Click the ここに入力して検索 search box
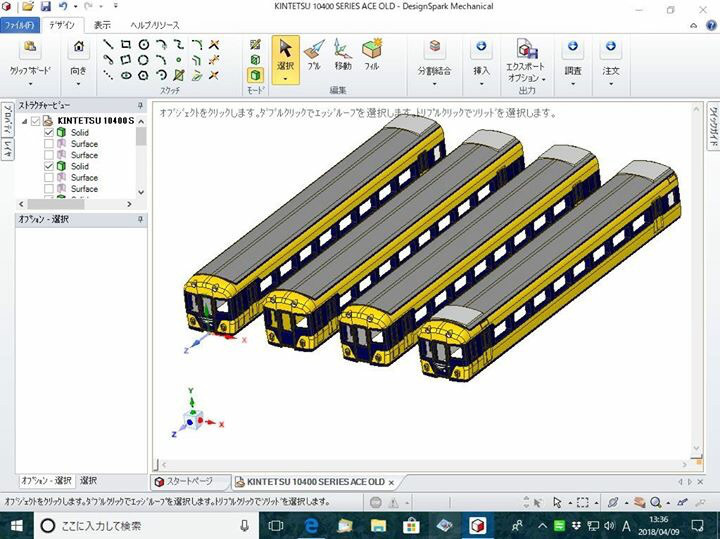This screenshot has height=539, width=720. 146,526
